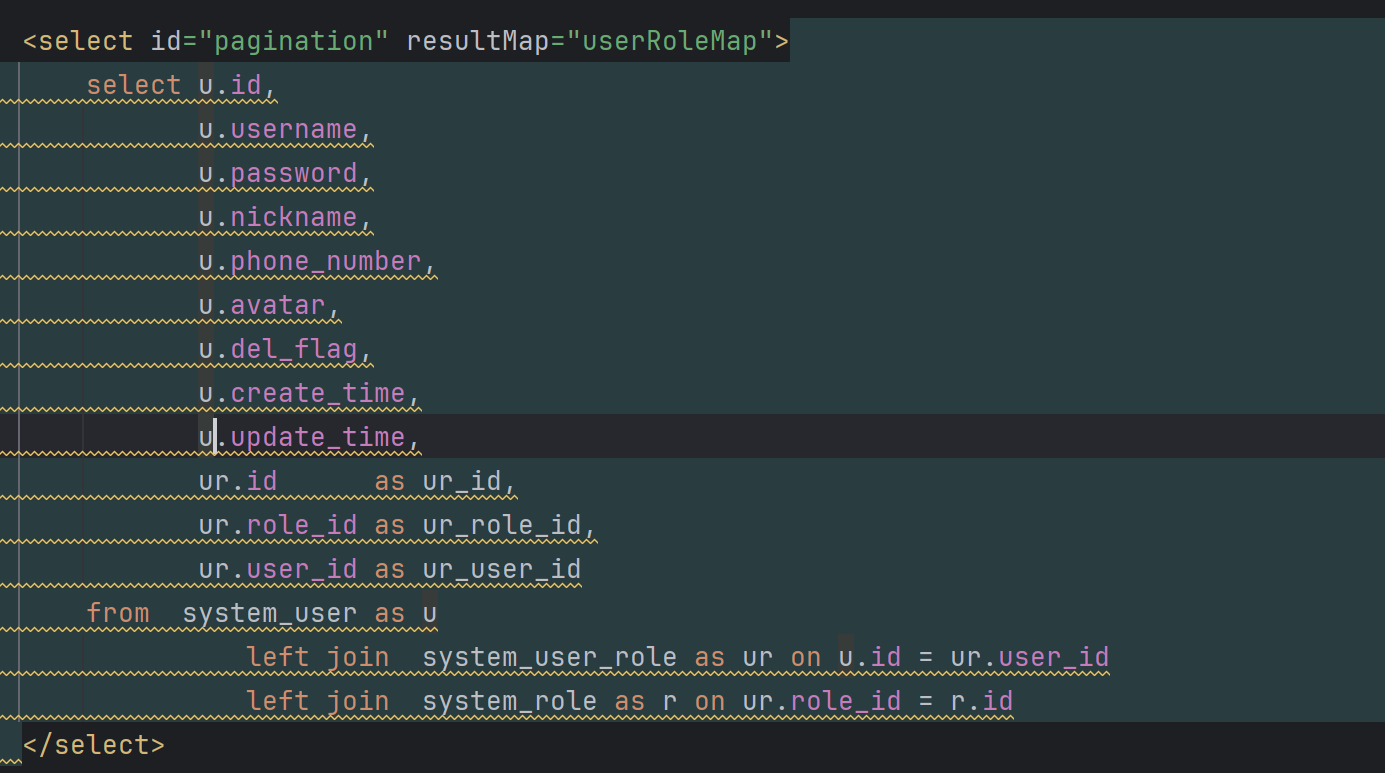
Task: Click the system_user table name
Action: [x=269, y=613]
